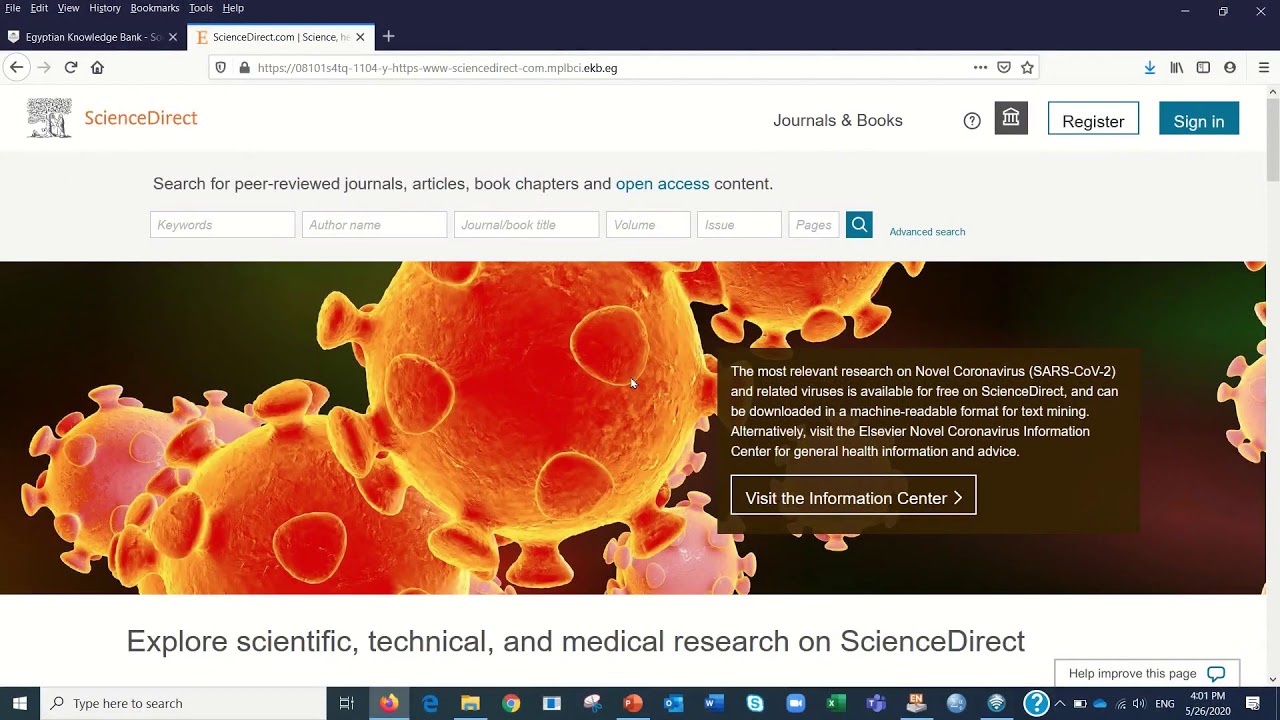Show Firefox downloads panel

(1150, 67)
